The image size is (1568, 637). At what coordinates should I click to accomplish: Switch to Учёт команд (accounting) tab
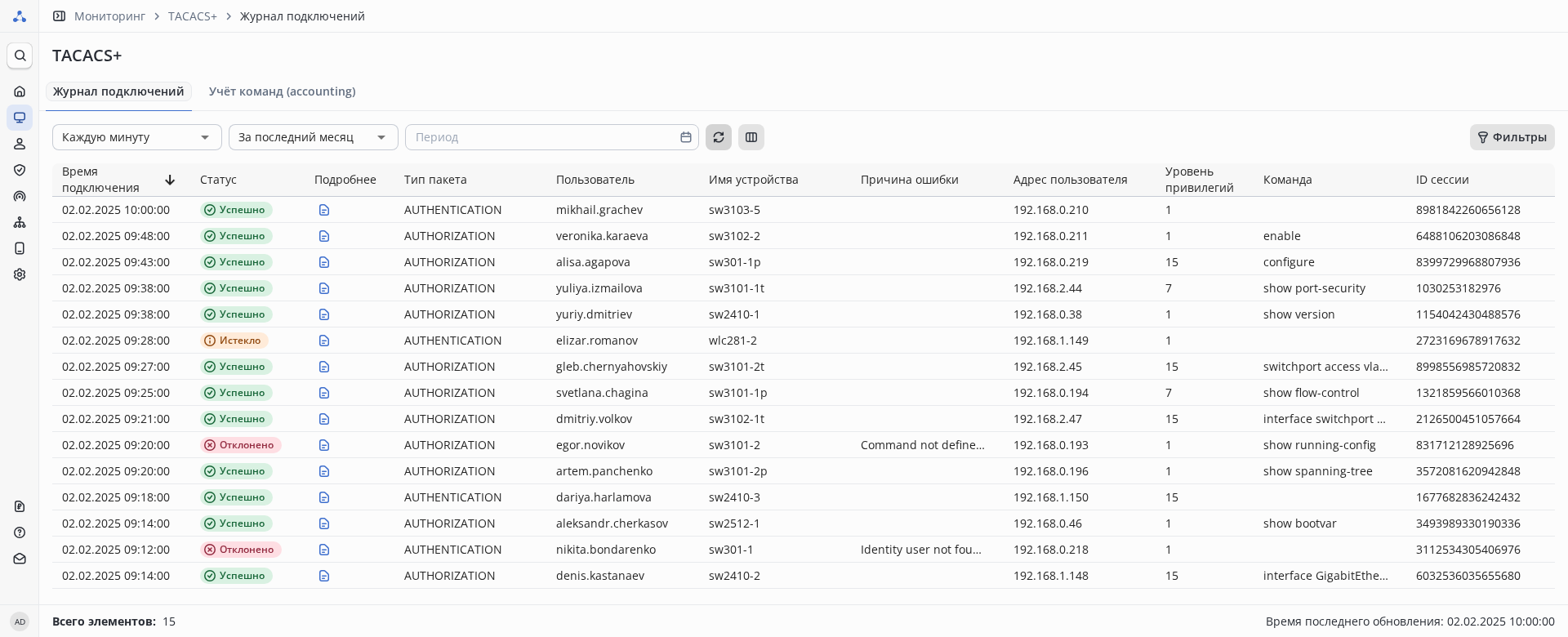282,91
